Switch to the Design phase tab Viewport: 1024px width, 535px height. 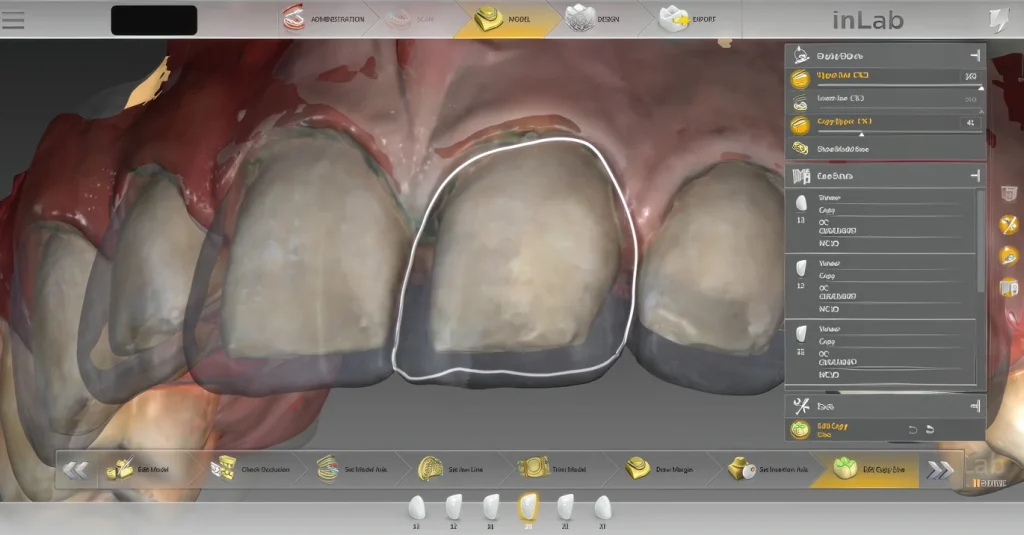tap(595, 19)
